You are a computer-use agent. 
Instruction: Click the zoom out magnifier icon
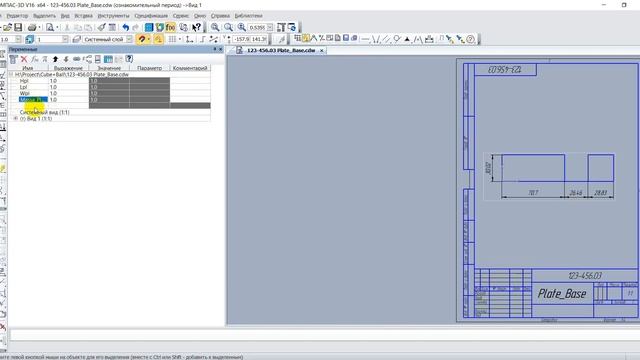[x=229, y=27]
